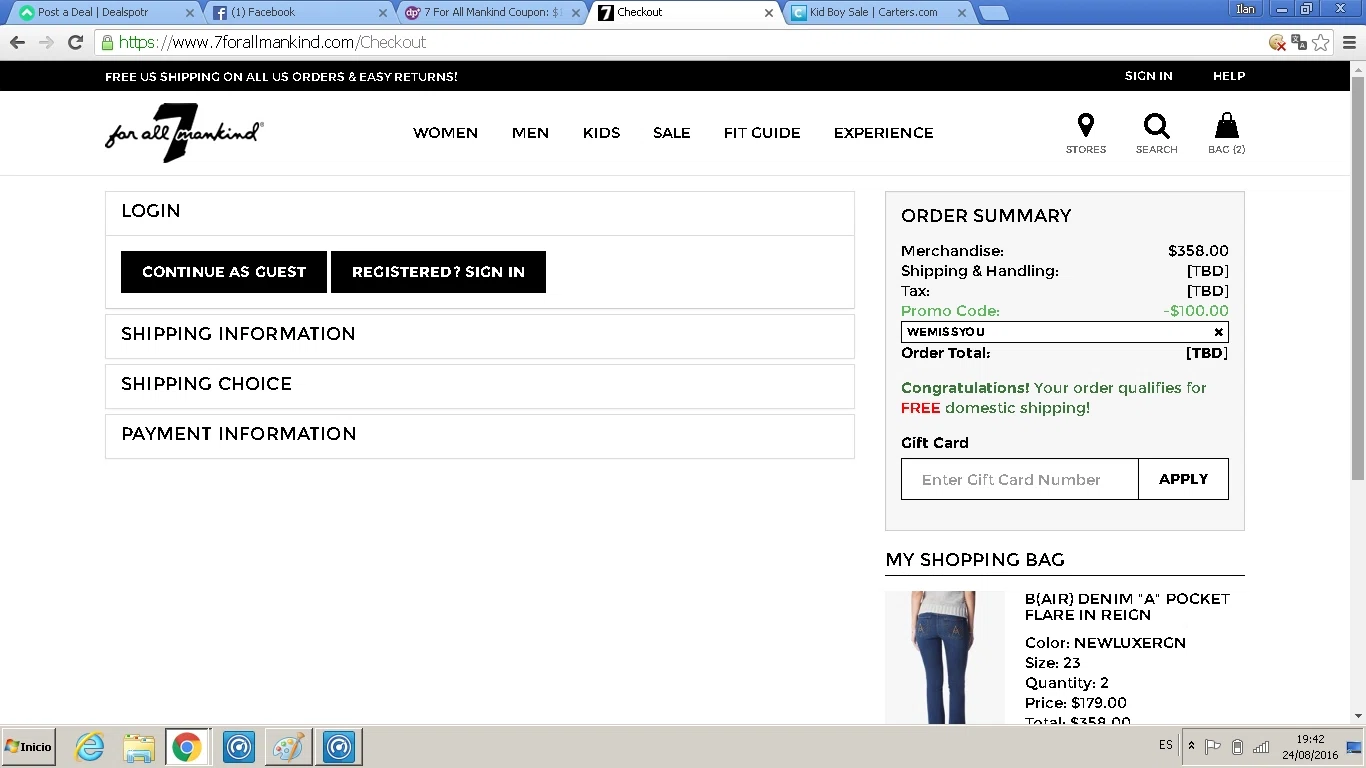The image size is (1366, 768).
Task: Click the HELP link in top bar
Action: point(1229,76)
